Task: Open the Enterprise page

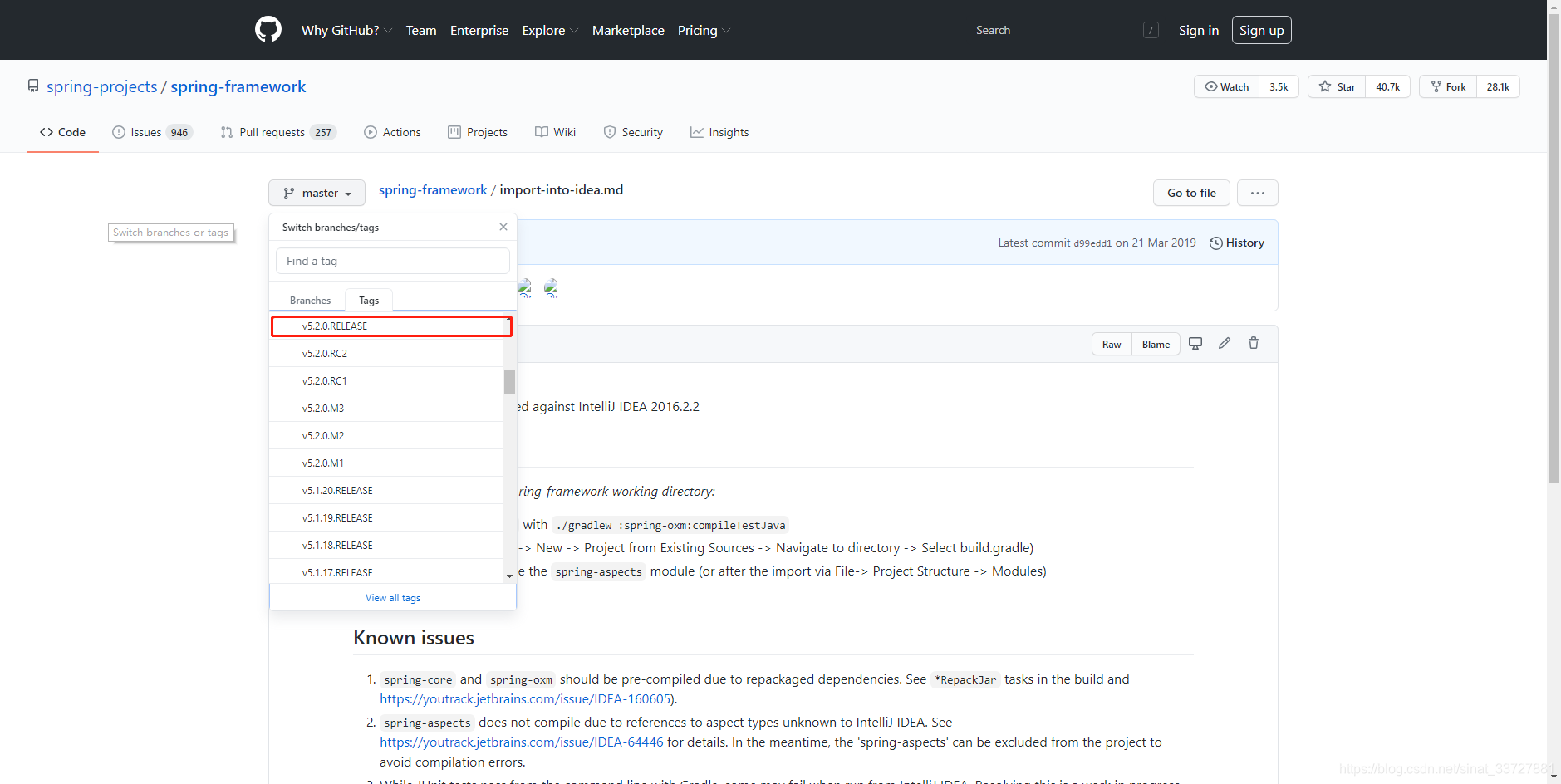Action: 479,30
